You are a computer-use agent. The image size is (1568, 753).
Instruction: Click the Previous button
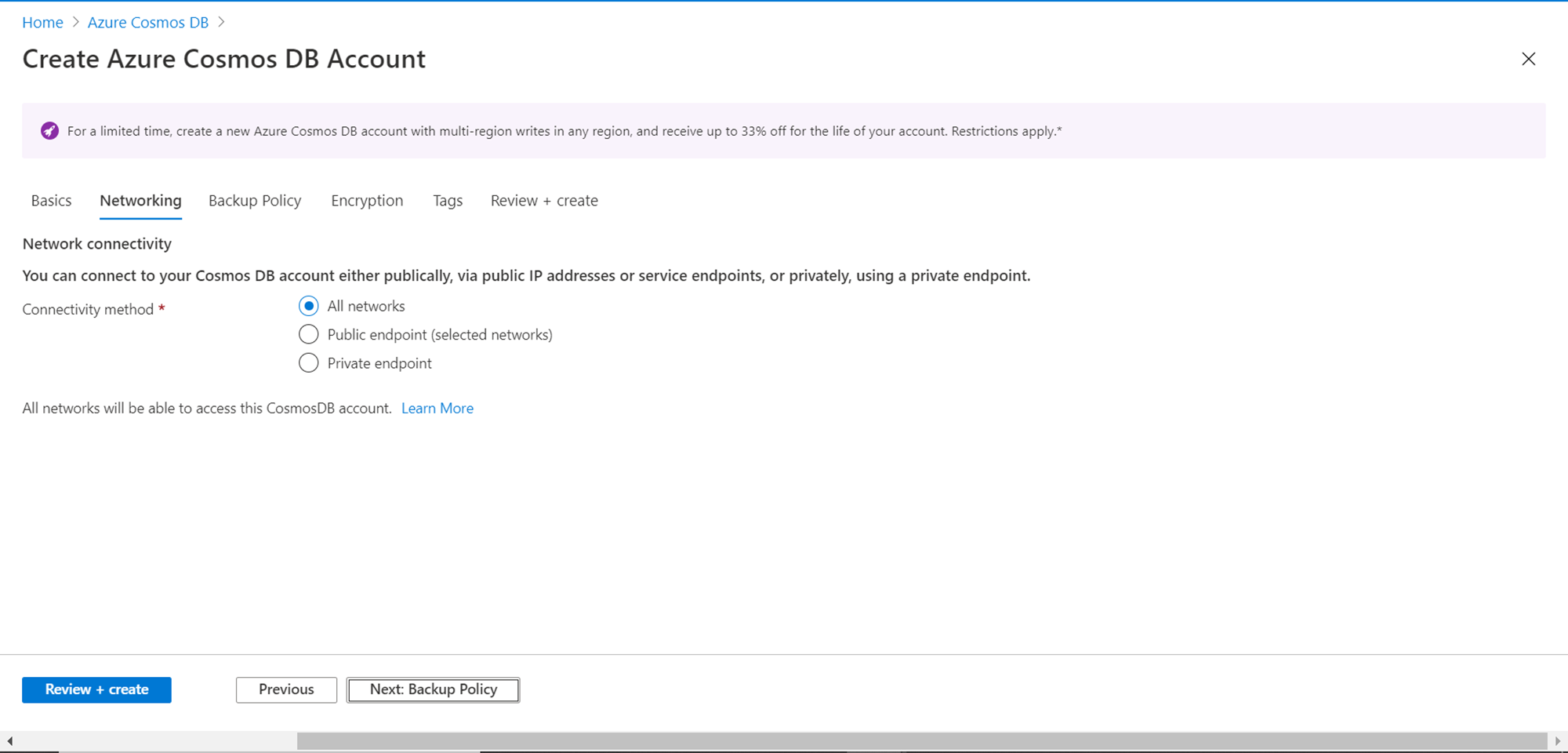coord(286,689)
